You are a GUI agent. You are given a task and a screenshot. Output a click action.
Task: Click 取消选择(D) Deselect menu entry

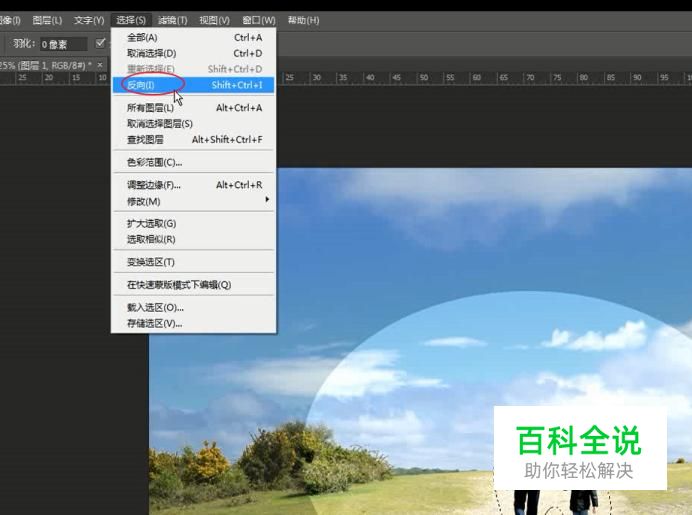click(x=151, y=53)
